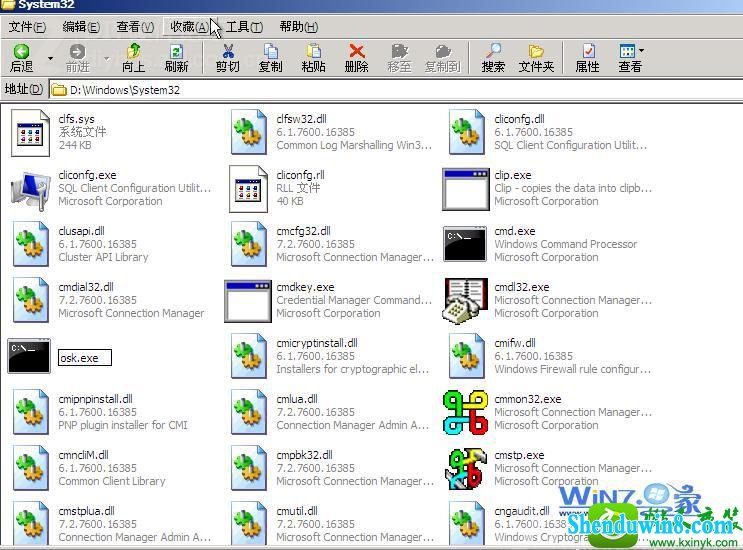Open the 工具(T) menu
Screen dimensions: 743x550
click(x=244, y=27)
